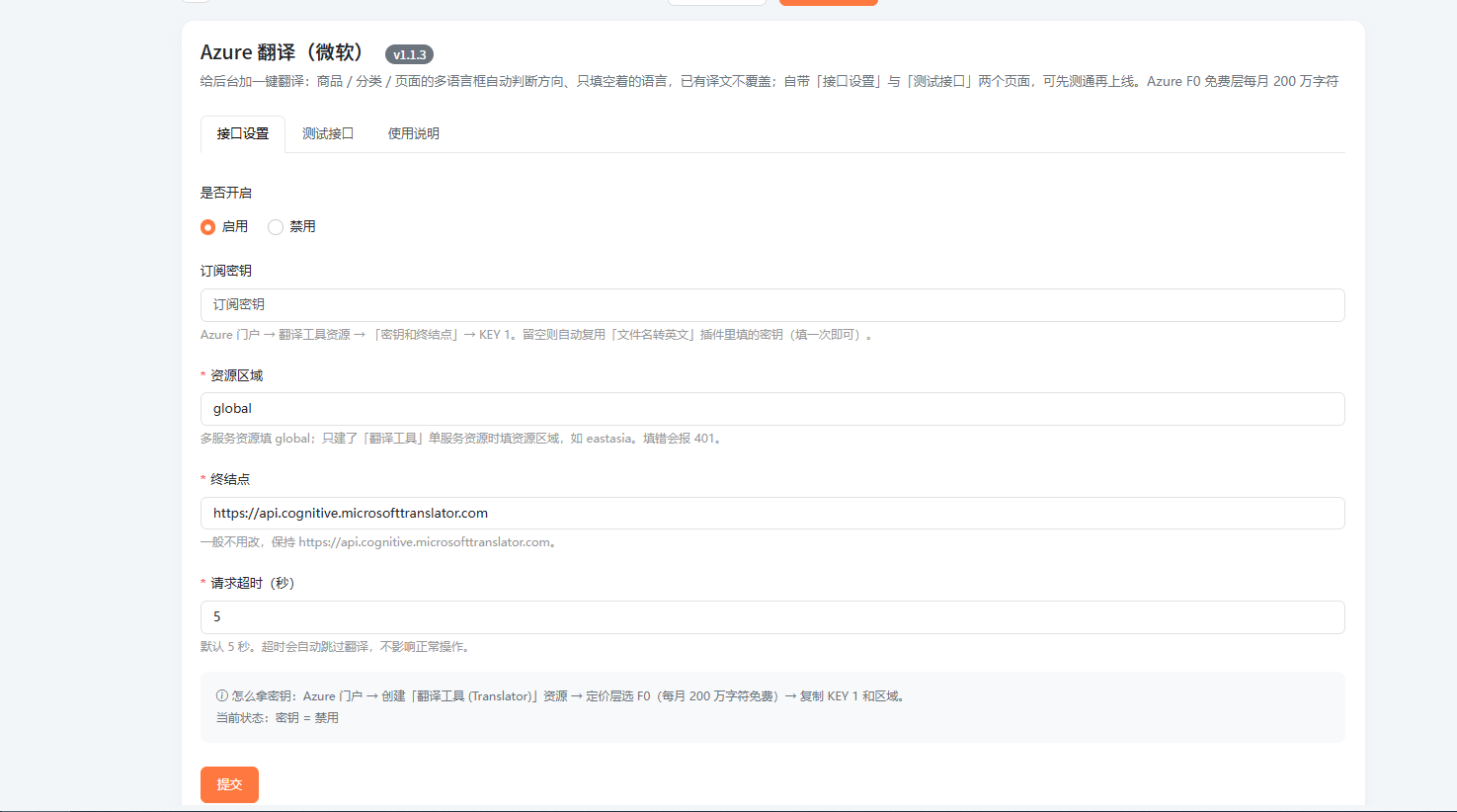Click the description starting 给后台加一键翻译
Screen dimensions: 1457x812
point(769,81)
